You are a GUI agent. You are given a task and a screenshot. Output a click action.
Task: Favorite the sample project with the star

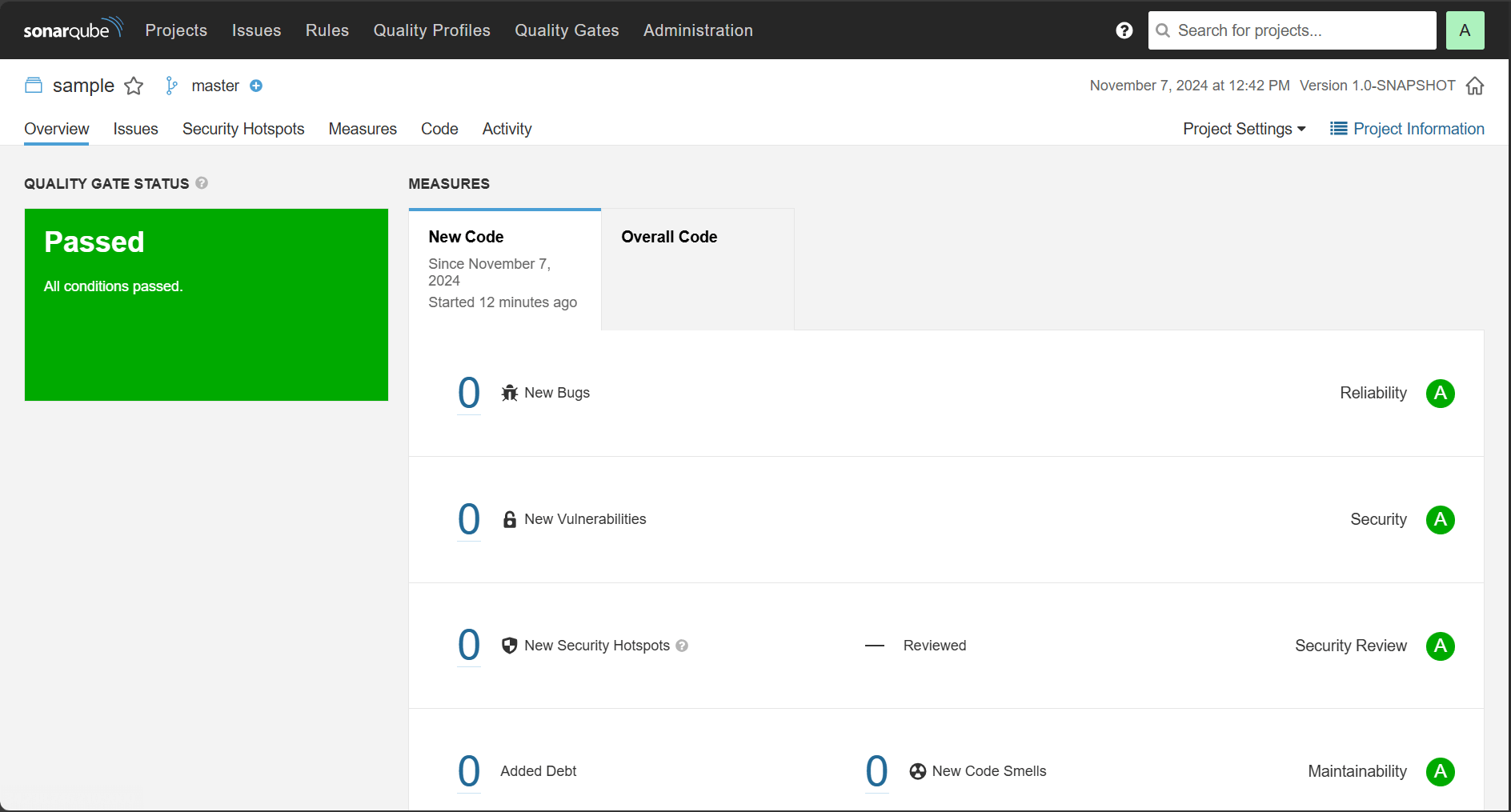(134, 86)
